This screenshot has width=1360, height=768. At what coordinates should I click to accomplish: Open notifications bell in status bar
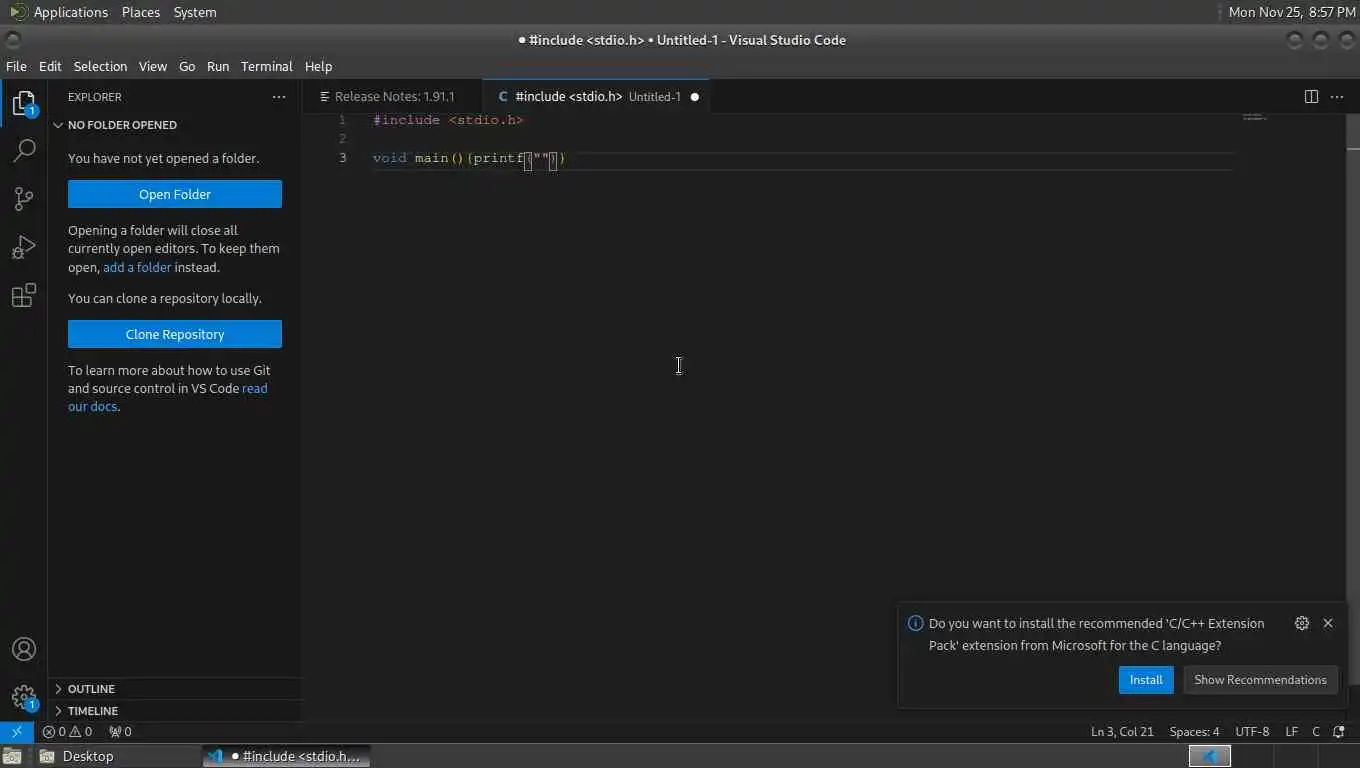click(1339, 732)
